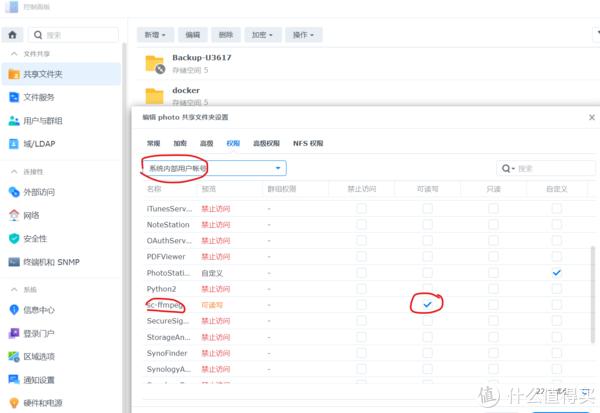Image resolution: width=600 pixels, height=413 pixels.
Task: Check 禁止访问 for SynoFinder row
Action: coord(361,353)
